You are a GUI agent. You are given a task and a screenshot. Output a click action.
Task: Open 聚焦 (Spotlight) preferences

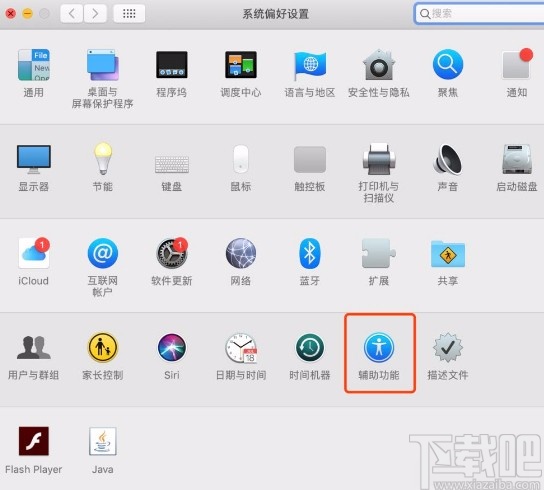tap(448, 65)
